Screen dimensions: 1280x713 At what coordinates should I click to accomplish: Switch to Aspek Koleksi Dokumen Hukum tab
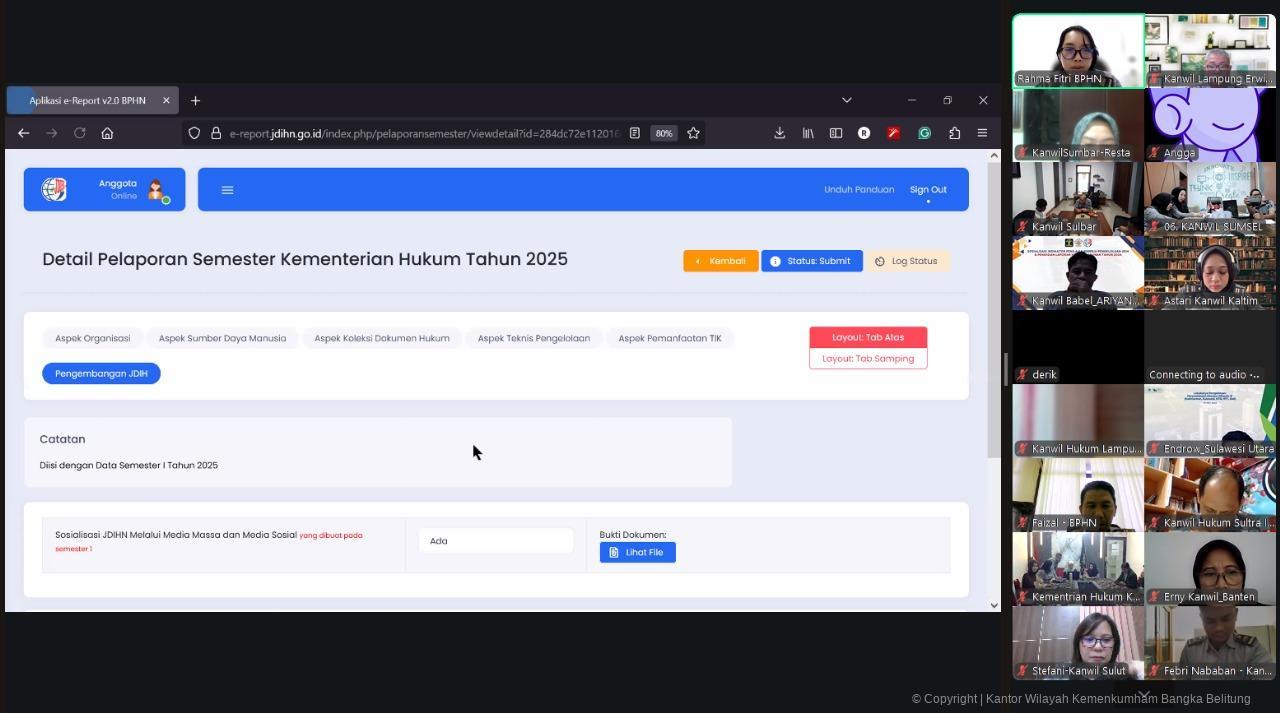click(381, 338)
